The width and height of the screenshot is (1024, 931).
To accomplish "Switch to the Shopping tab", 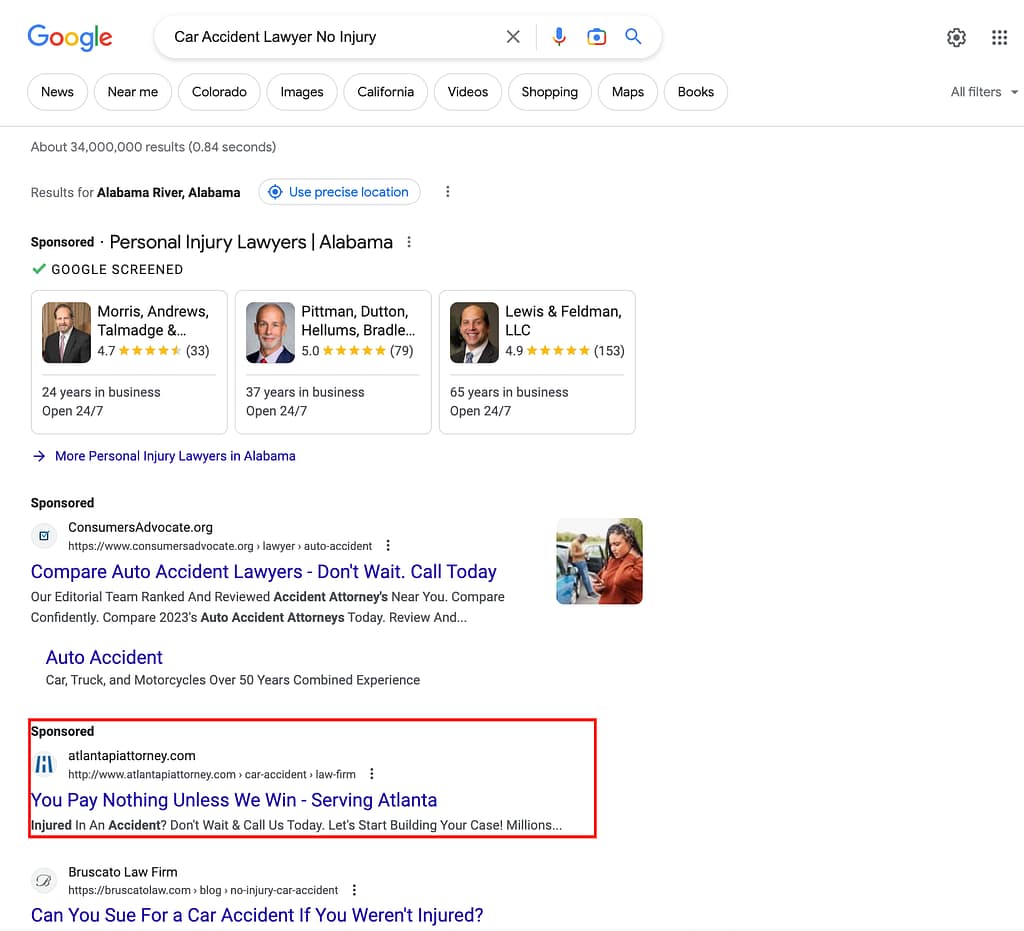I will 549,92.
